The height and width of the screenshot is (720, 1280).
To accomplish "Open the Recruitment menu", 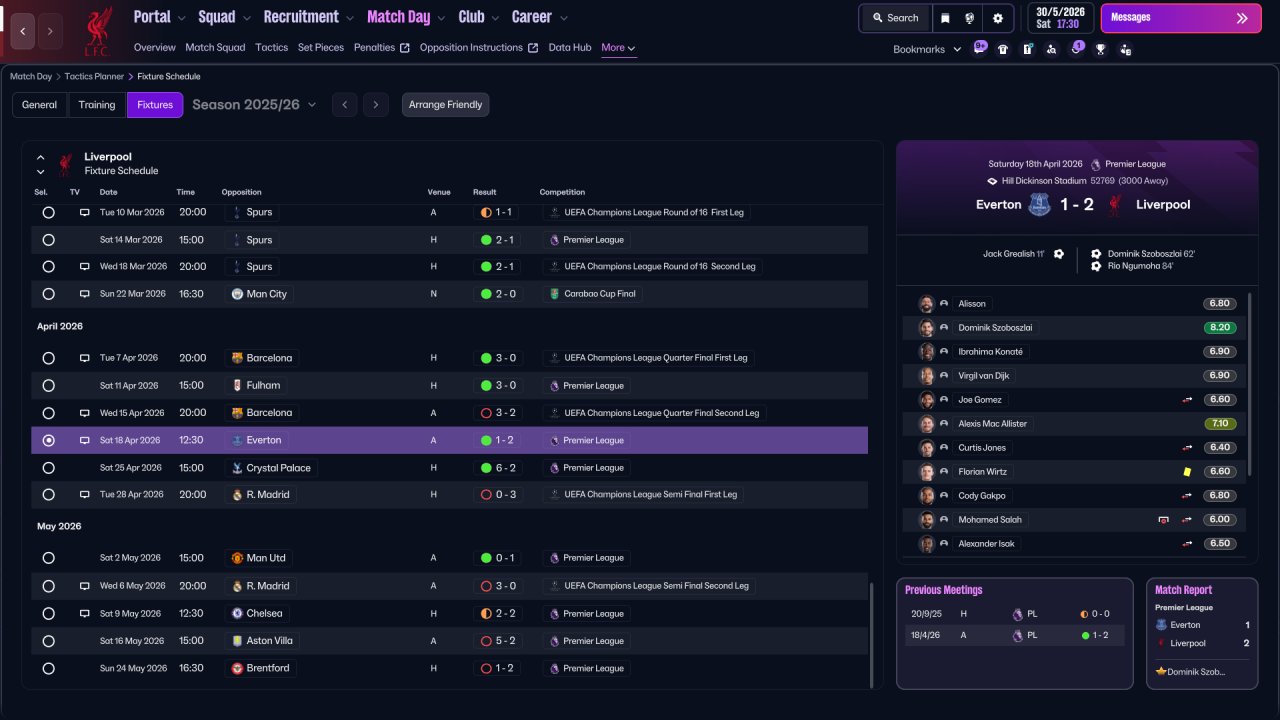I will pos(308,17).
